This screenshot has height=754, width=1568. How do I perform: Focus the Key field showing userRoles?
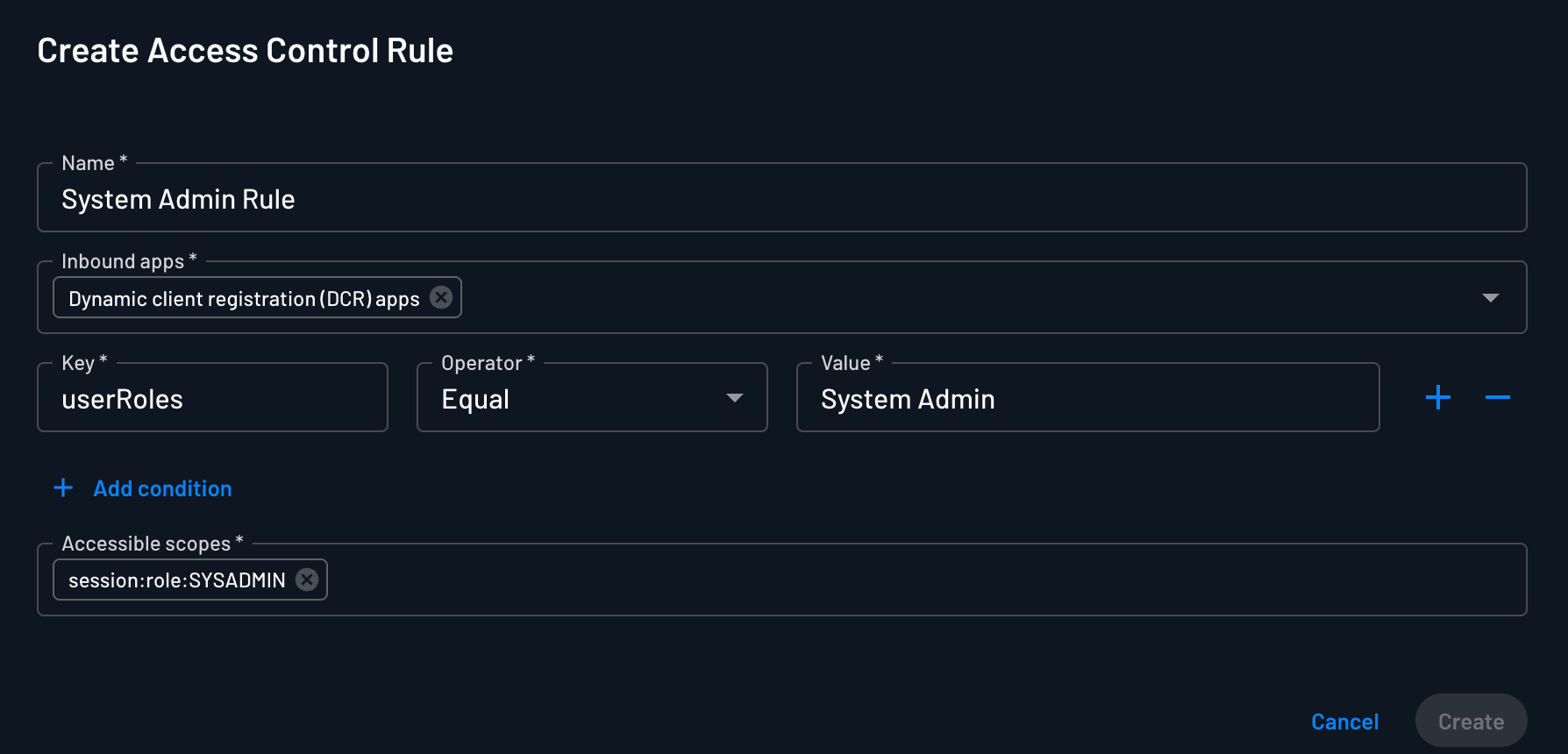coord(212,398)
